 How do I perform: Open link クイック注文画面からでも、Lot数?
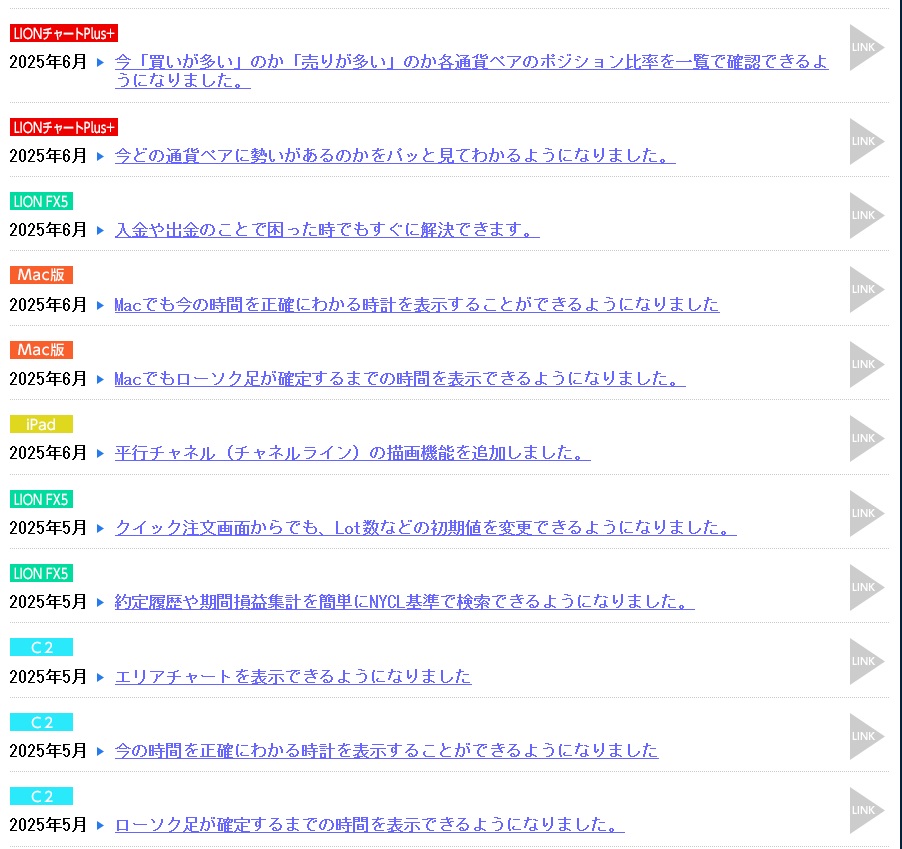(x=425, y=527)
